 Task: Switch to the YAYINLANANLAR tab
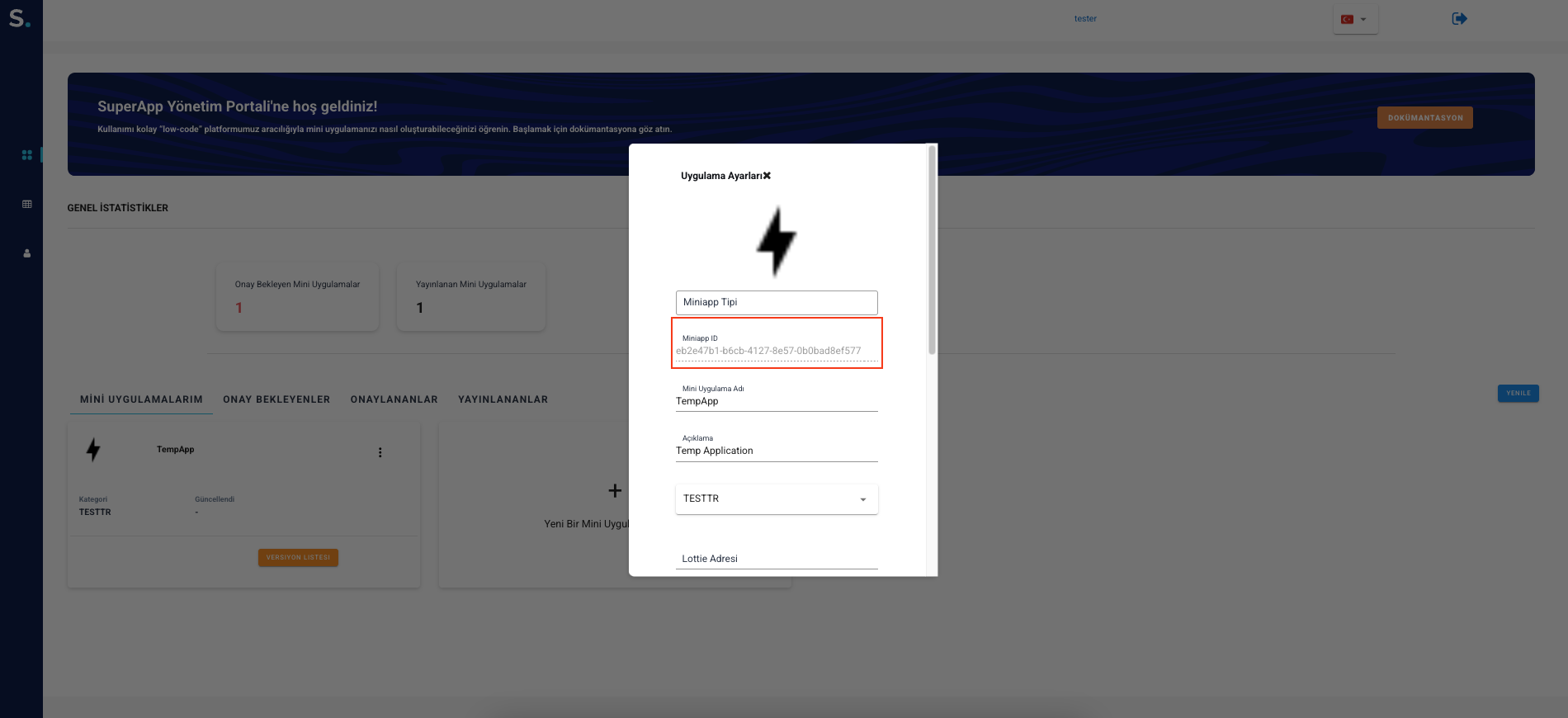tap(503, 399)
